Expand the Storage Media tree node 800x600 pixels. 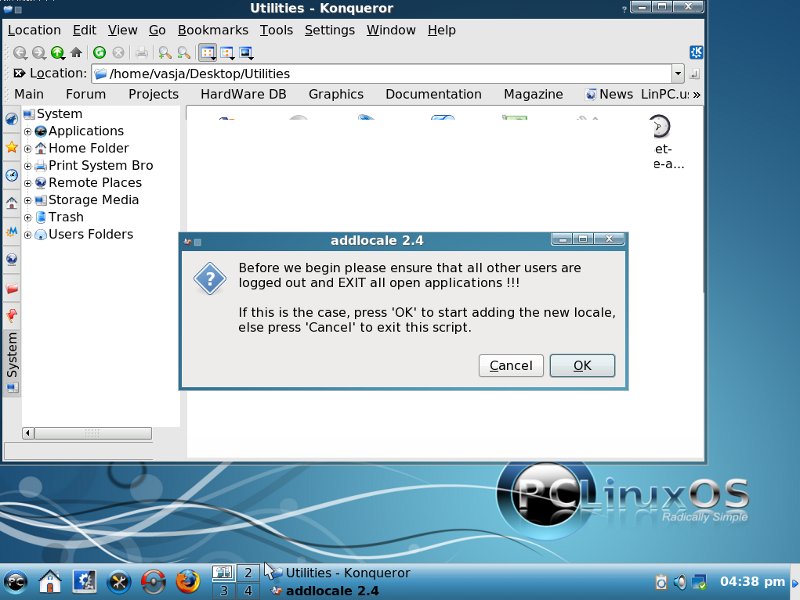pos(28,200)
